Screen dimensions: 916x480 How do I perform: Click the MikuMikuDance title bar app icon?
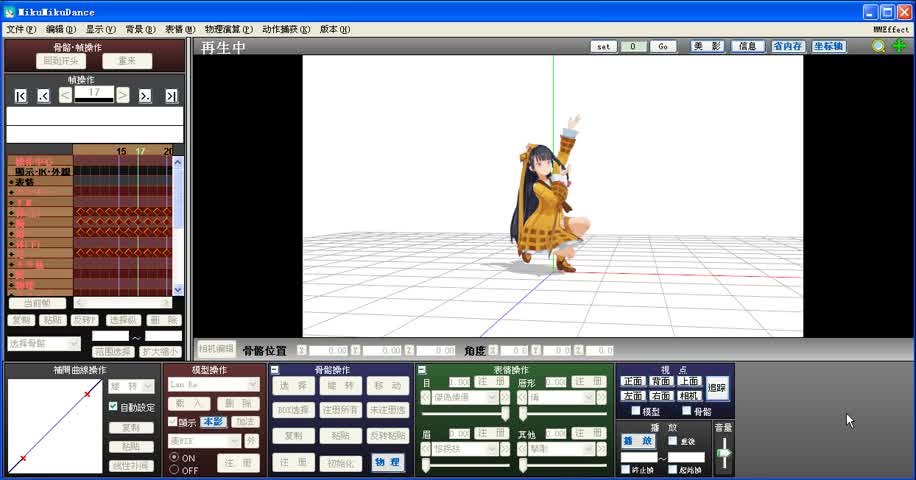9,12
